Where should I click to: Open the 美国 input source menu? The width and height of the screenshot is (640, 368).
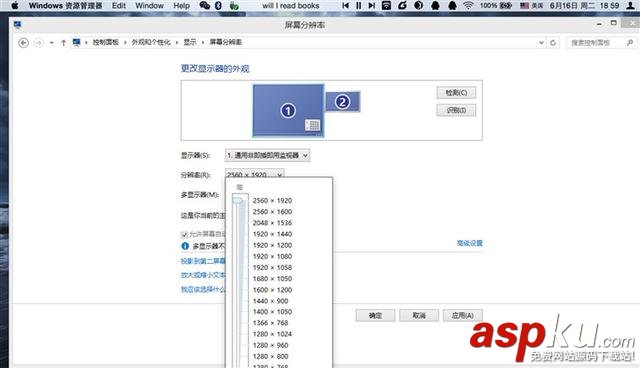[532, 6]
